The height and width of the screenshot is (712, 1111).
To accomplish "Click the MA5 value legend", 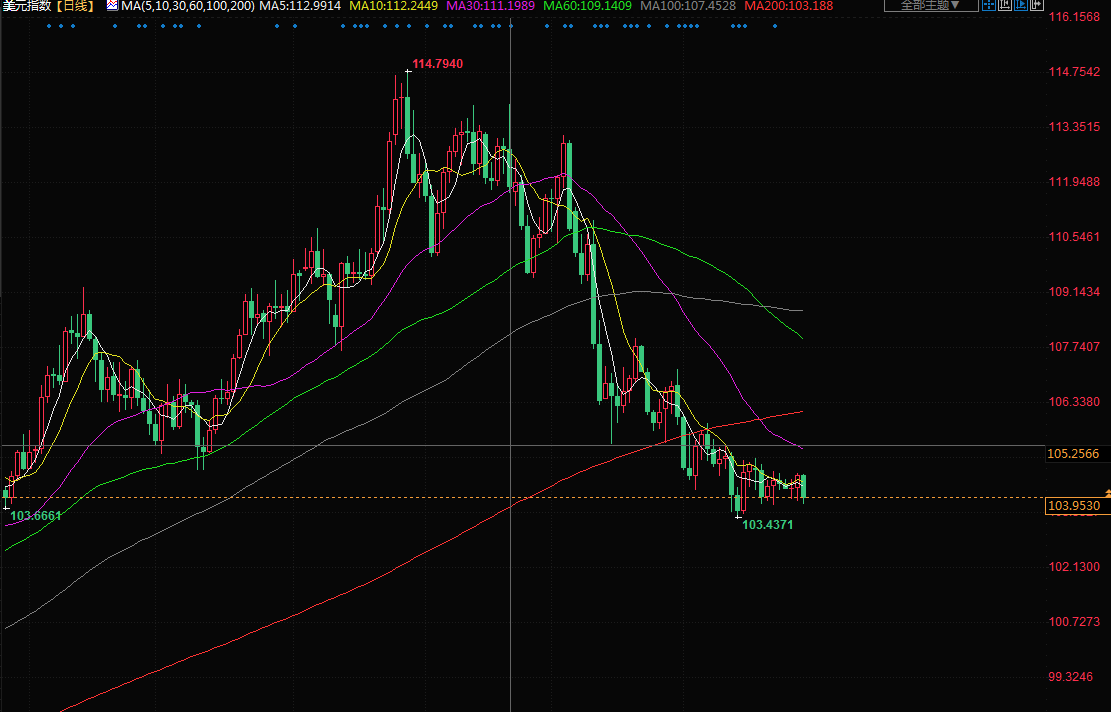I will (300, 6).
